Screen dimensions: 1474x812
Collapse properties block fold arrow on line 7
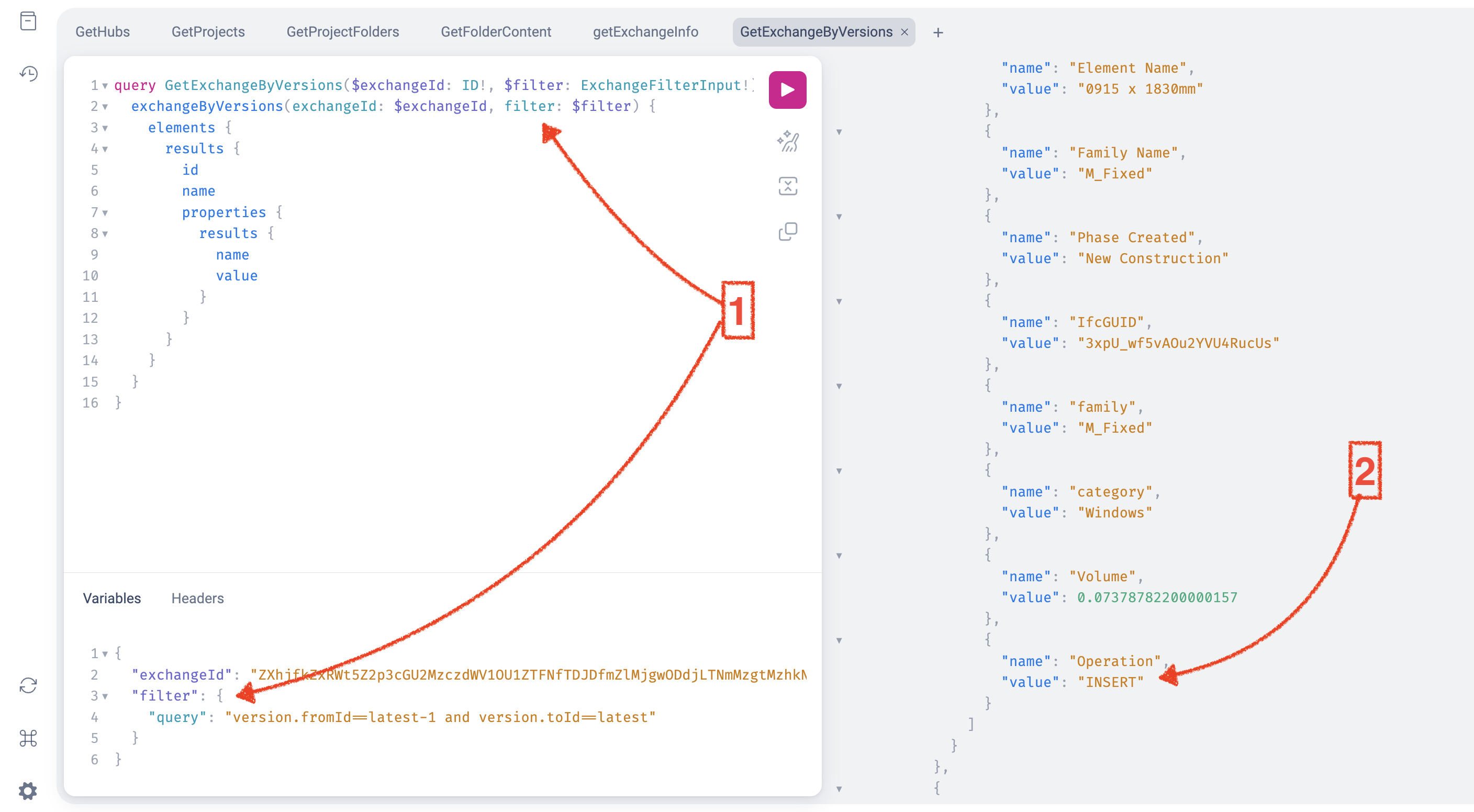click(x=105, y=213)
